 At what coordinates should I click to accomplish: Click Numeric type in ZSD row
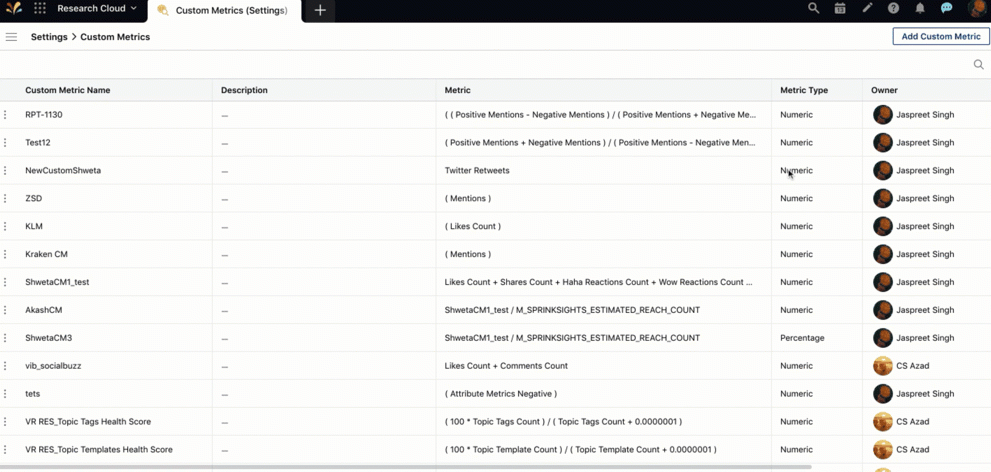tap(796, 198)
